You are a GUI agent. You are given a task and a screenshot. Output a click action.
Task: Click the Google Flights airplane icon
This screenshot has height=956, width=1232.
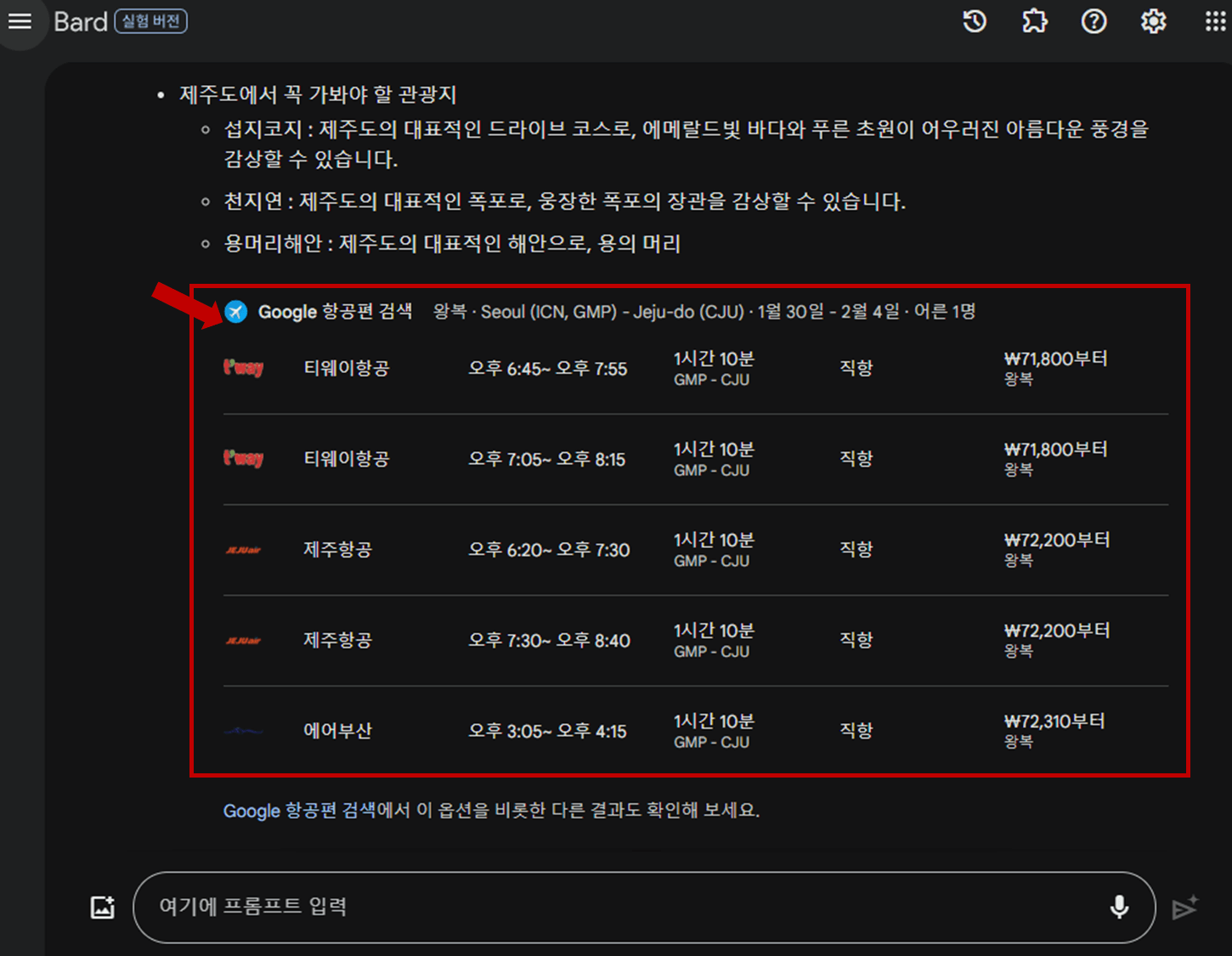(x=236, y=312)
